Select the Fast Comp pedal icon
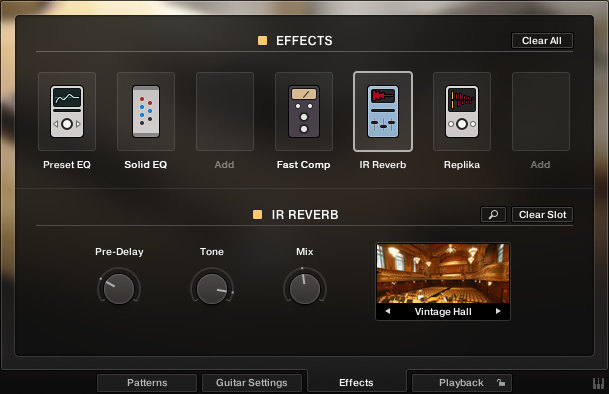Viewport: 609px width, 394px height. click(x=304, y=112)
